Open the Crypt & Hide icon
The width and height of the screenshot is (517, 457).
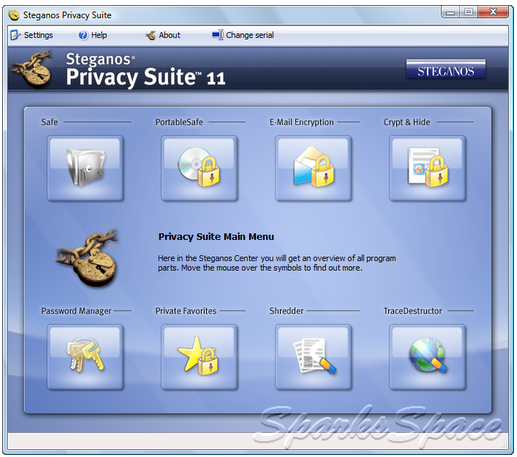tap(428, 168)
